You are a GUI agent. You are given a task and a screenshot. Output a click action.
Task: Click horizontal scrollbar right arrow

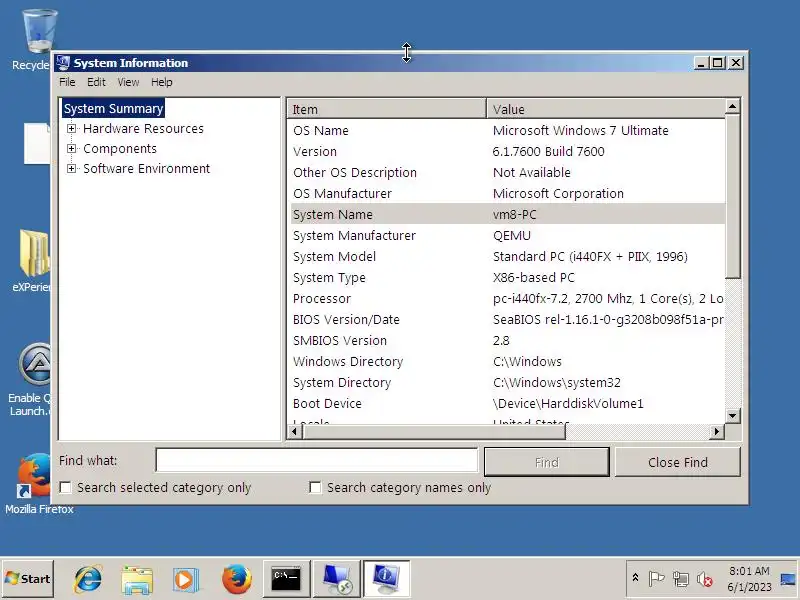click(x=717, y=432)
